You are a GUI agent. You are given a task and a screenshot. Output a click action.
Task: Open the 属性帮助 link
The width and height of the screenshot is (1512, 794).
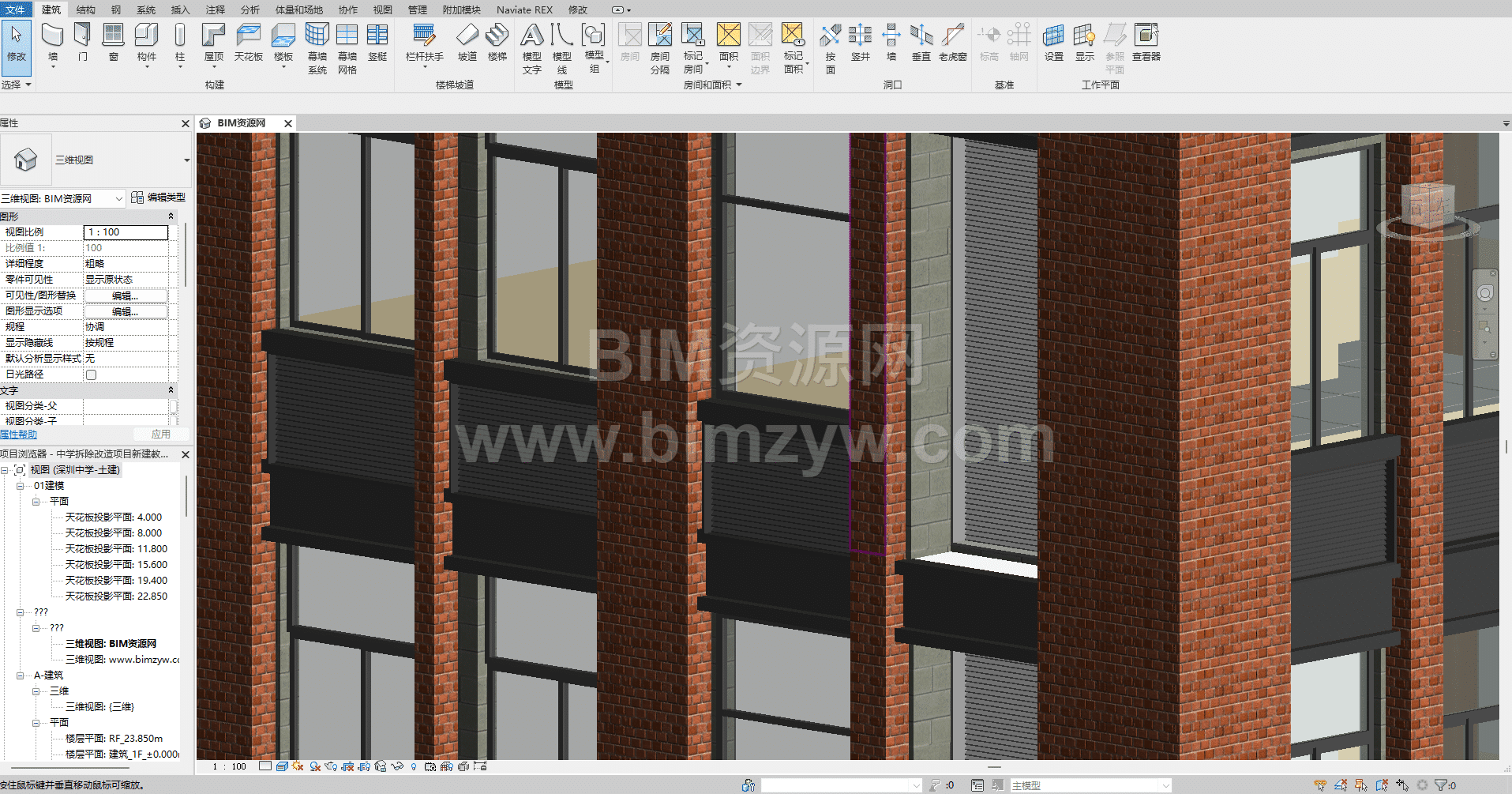click(18, 435)
